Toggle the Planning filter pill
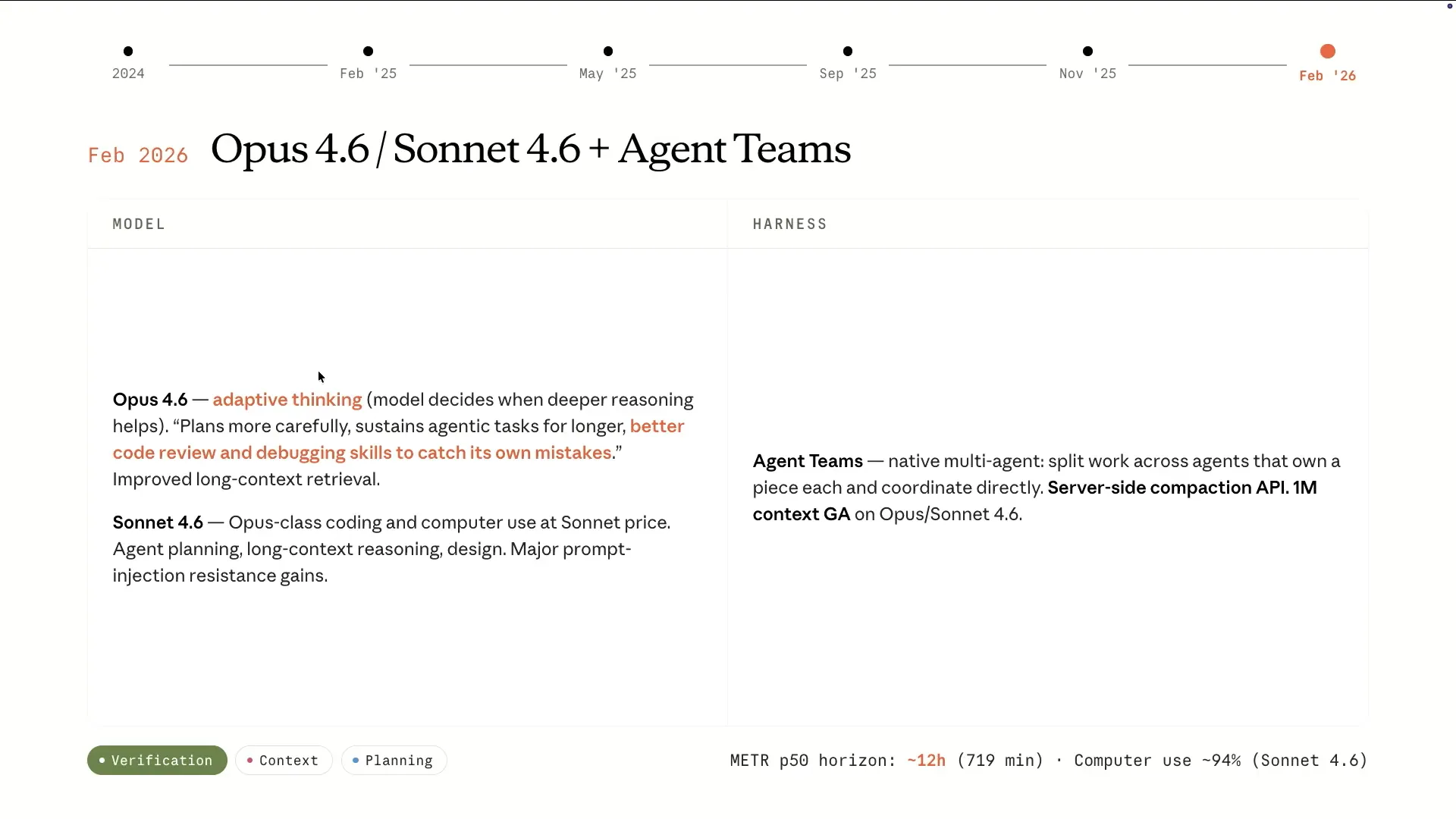The height and width of the screenshot is (819, 1456). point(394,761)
